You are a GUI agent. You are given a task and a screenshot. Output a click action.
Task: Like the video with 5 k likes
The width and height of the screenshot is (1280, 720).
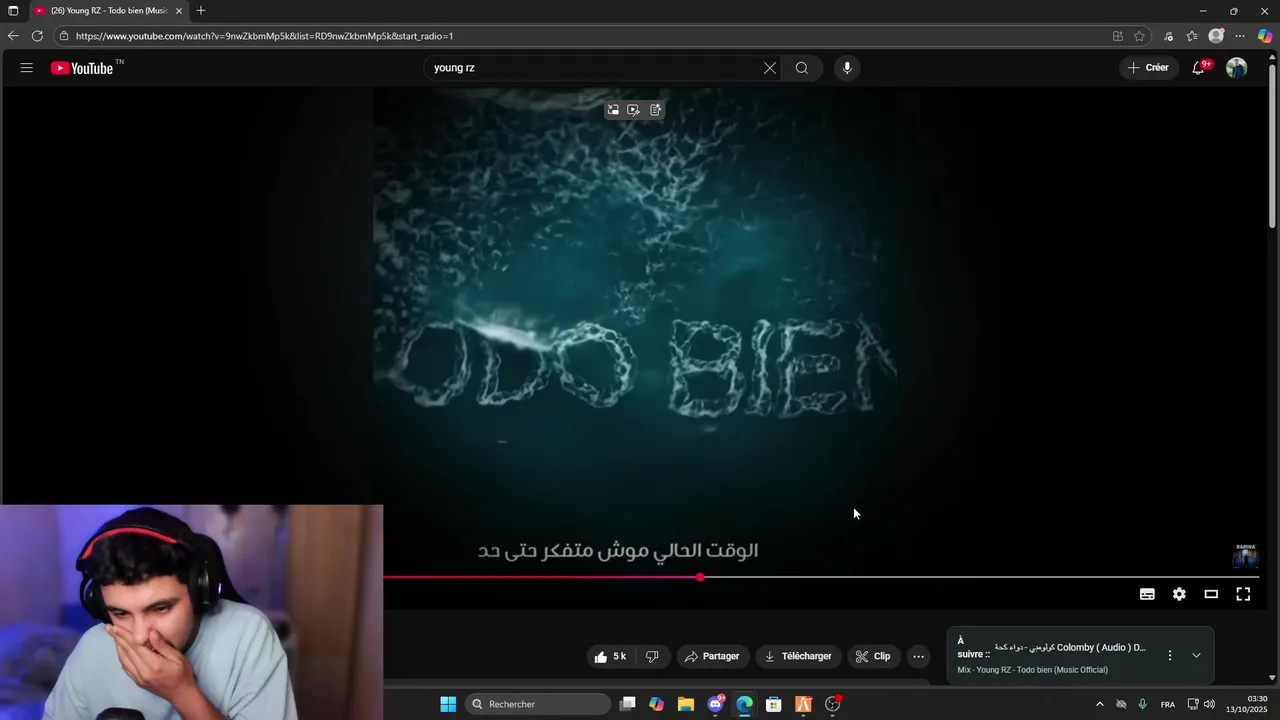click(x=610, y=656)
